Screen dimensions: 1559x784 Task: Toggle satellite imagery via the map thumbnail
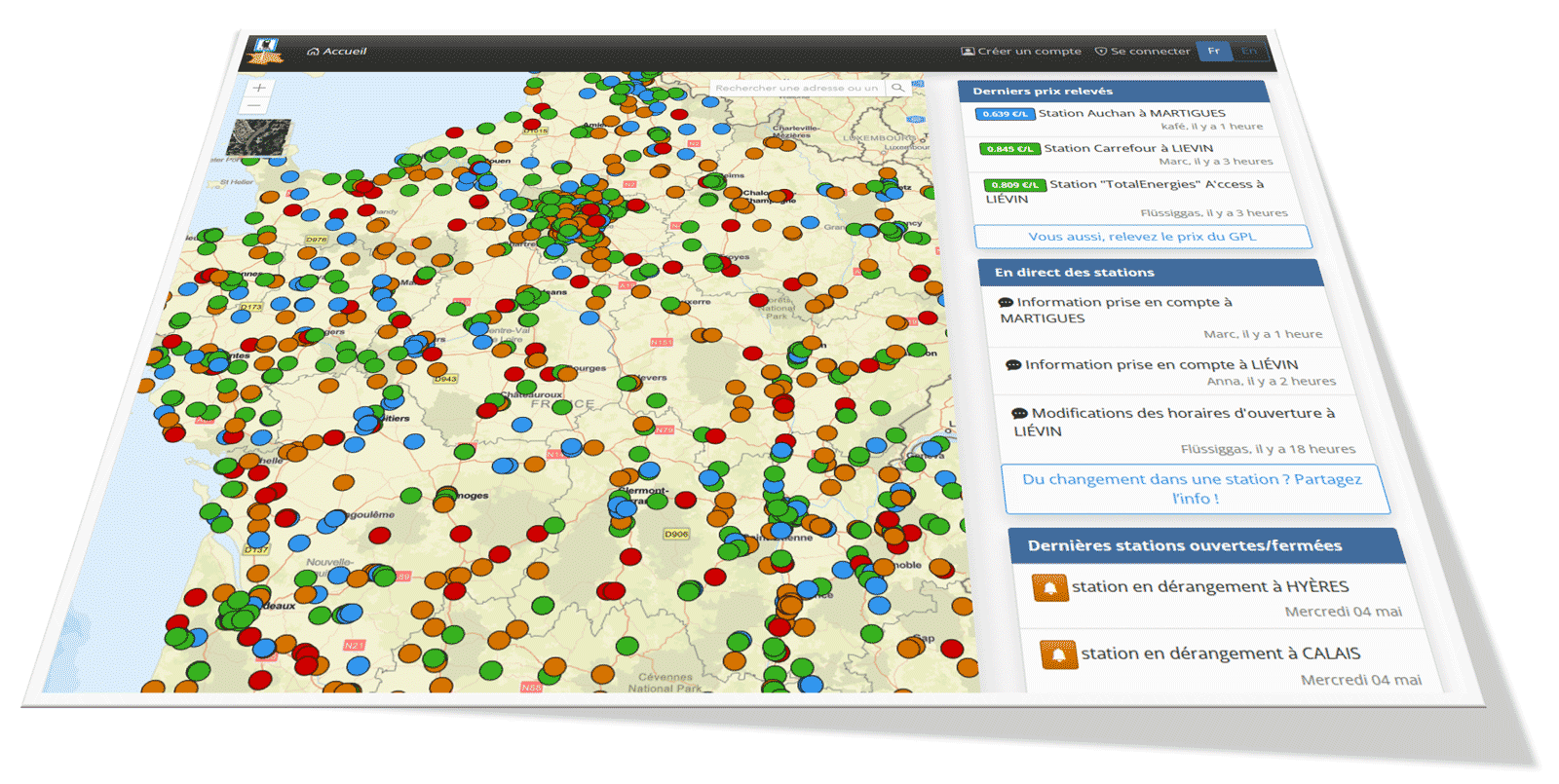click(x=259, y=138)
